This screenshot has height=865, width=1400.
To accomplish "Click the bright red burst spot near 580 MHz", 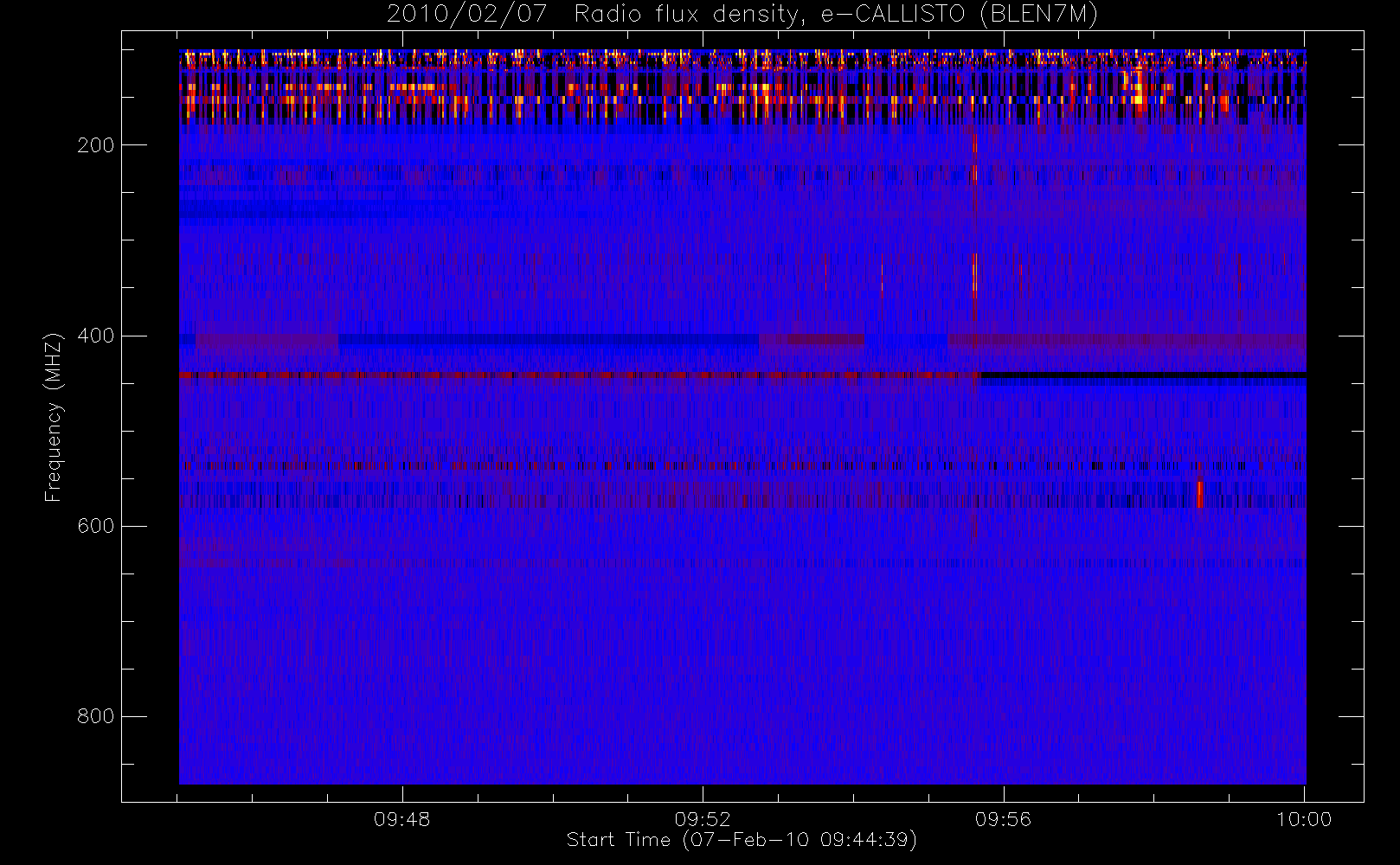I will 1199,494.
